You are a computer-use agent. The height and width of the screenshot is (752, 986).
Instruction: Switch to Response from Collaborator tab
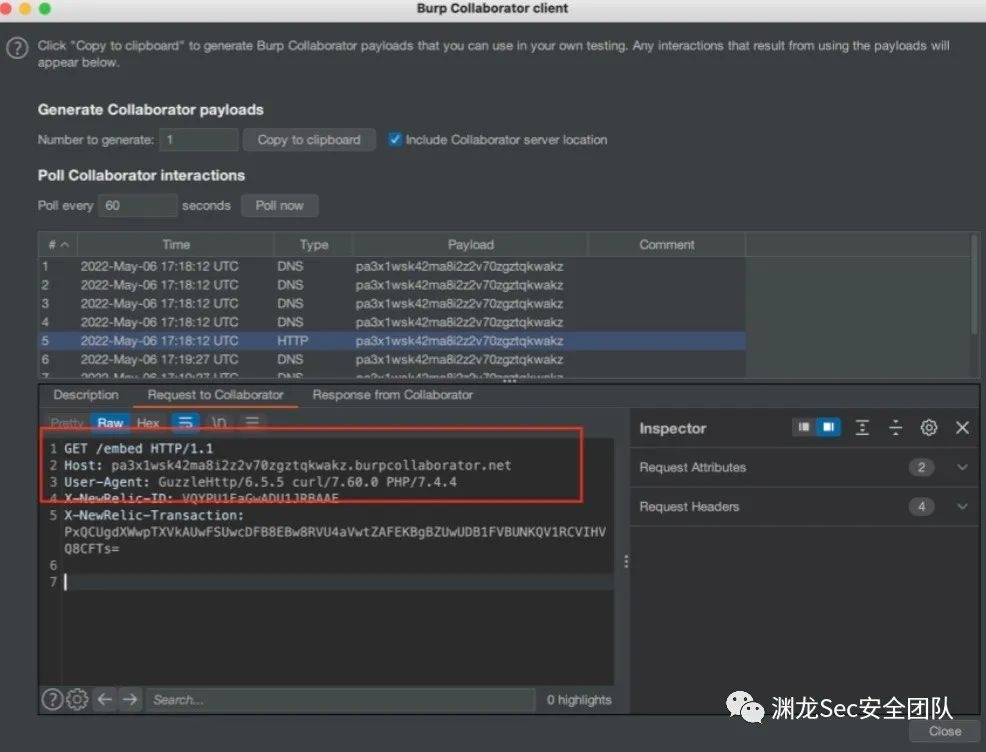[x=392, y=395]
